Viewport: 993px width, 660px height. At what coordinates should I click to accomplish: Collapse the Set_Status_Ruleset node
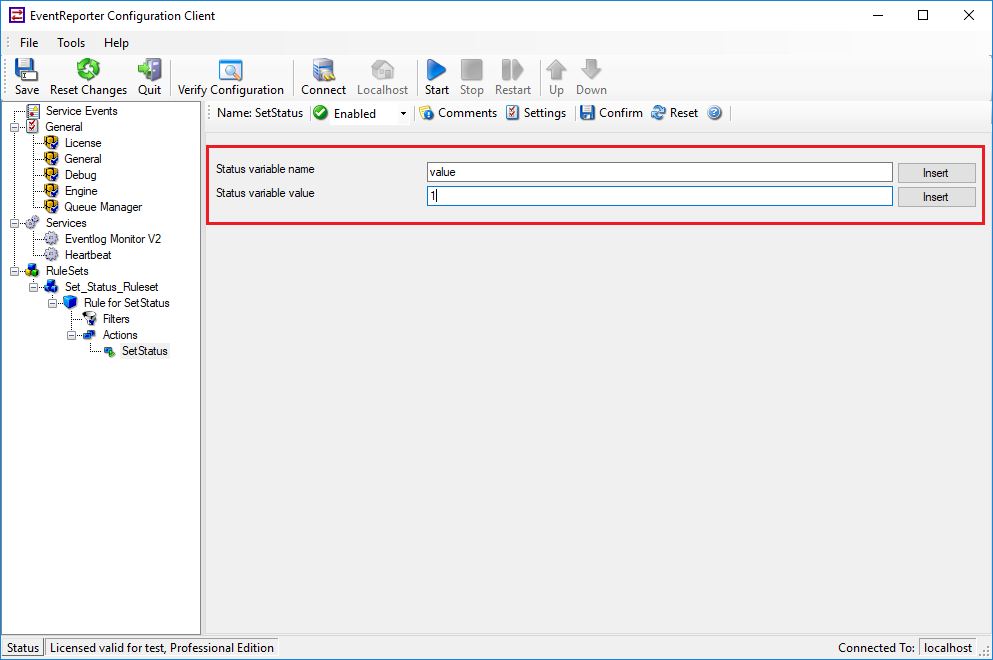[x=34, y=287]
